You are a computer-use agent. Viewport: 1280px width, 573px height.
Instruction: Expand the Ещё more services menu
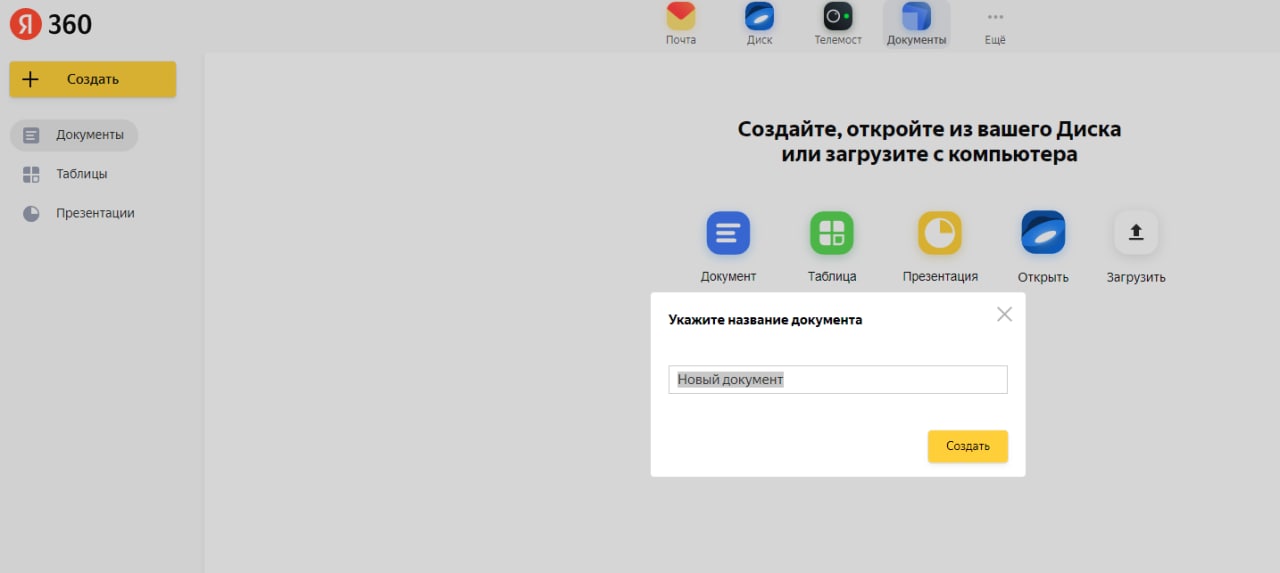[995, 24]
